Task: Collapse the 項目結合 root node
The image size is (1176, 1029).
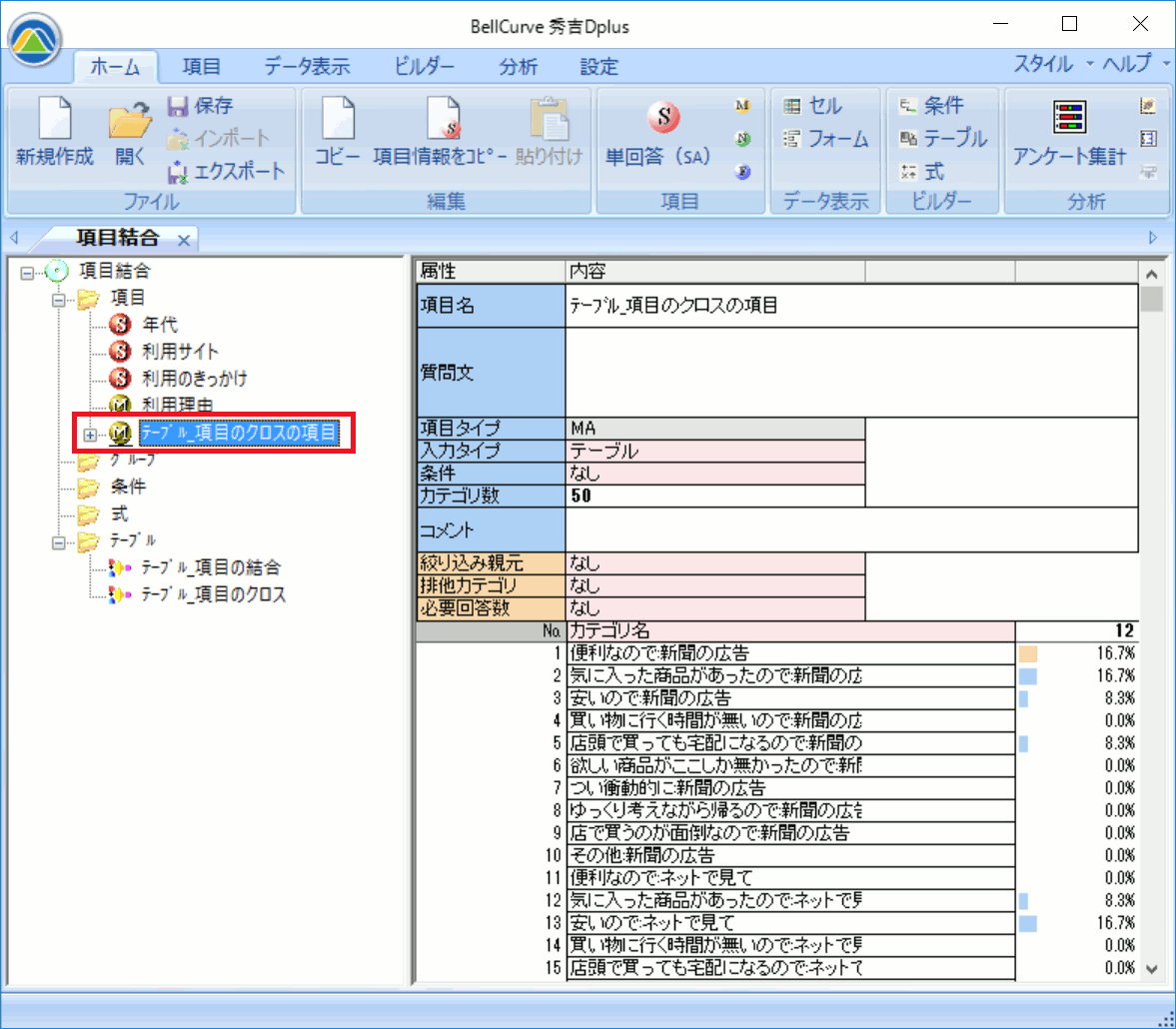Action: pyautogui.click(x=27, y=273)
